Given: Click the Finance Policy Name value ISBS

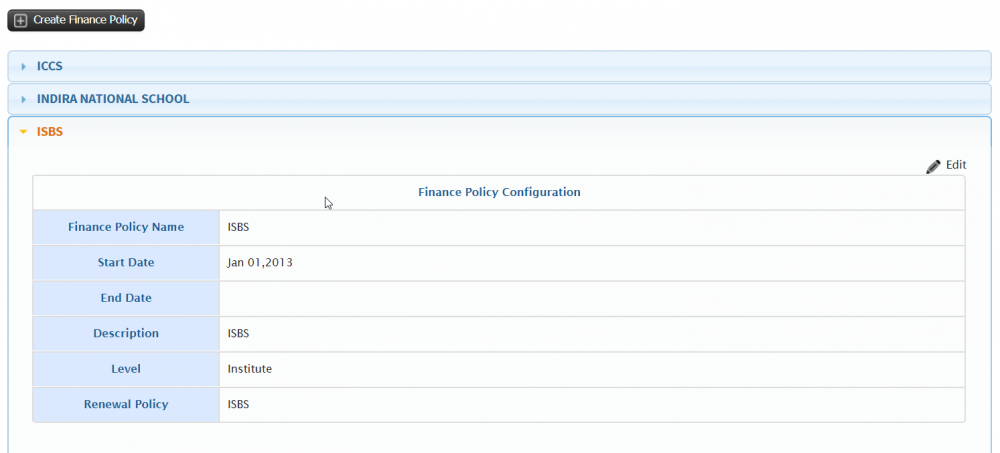Looking at the screenshot, I should click(238, 227).
